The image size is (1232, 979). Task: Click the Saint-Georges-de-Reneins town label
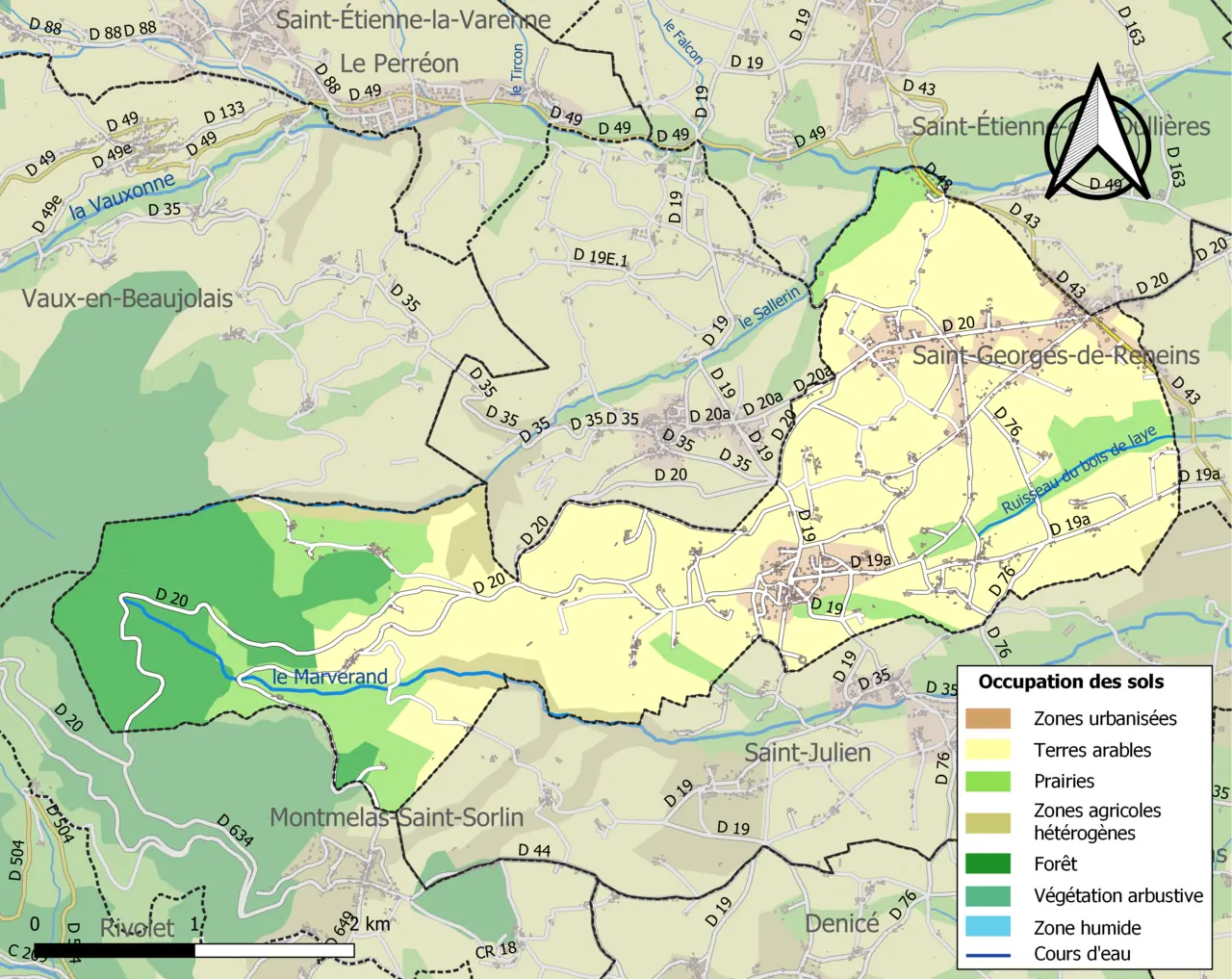click(1056, 355)
